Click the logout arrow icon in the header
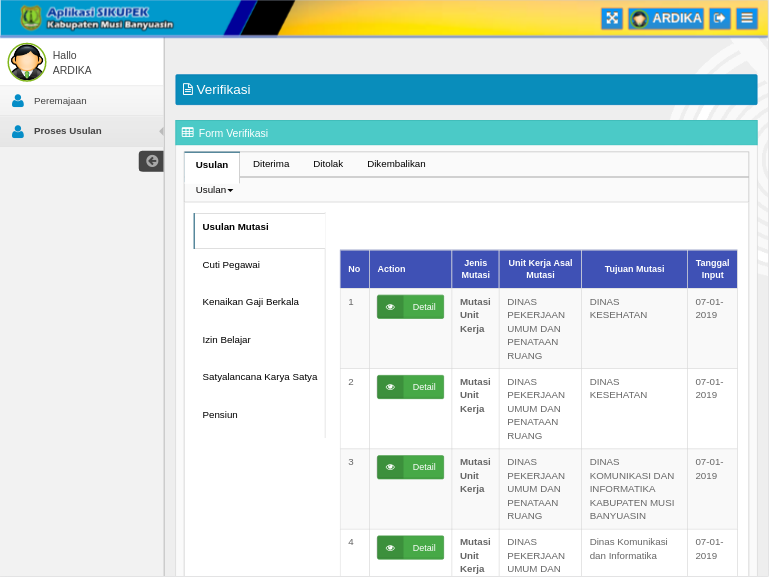 pyautogui.click(x=719, y=19)
